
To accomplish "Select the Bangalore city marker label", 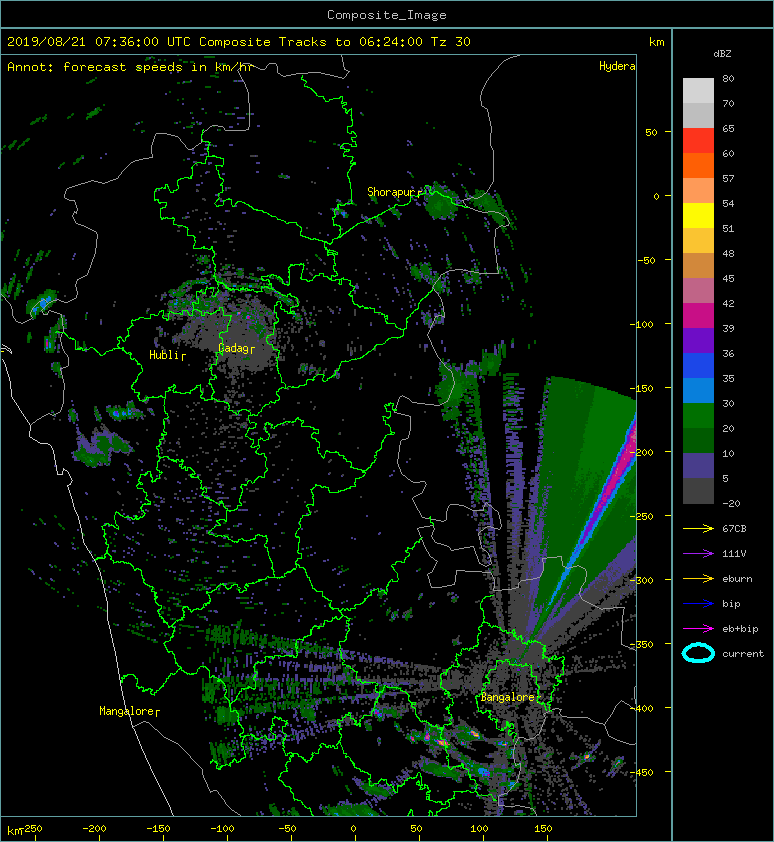I will 509,697.
